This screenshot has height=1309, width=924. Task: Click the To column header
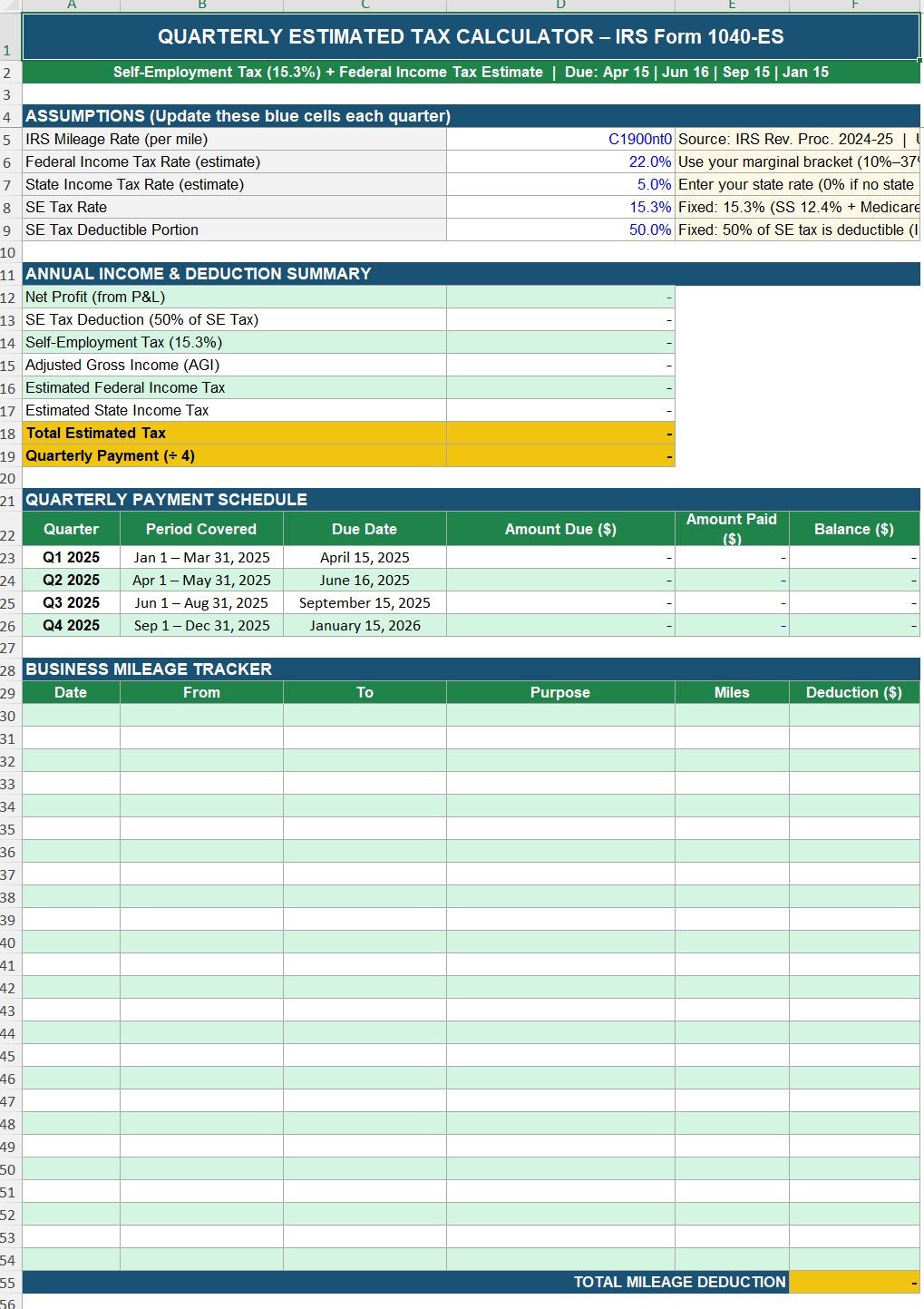[365, 692]
